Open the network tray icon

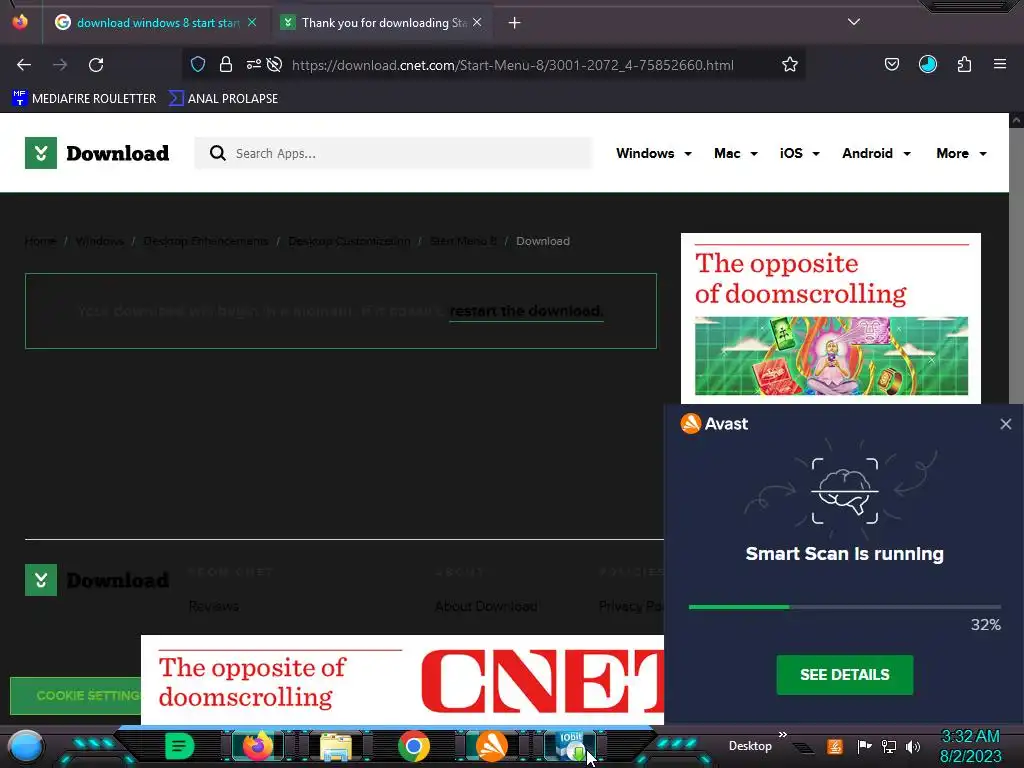pos(888,746)
